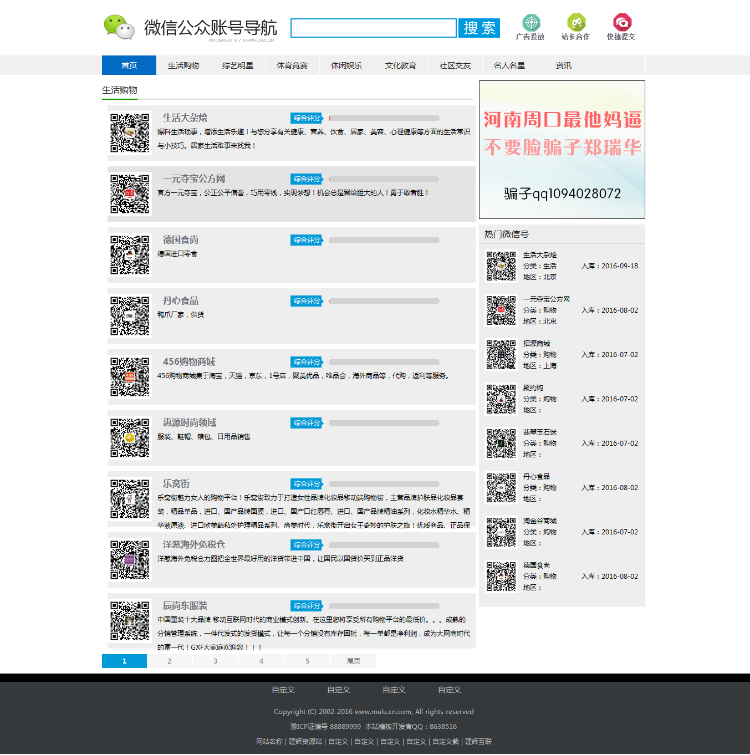Screen dimensions: 750x755
Task: Open the 资讯 navigation tab
Action: click(564, 65)
